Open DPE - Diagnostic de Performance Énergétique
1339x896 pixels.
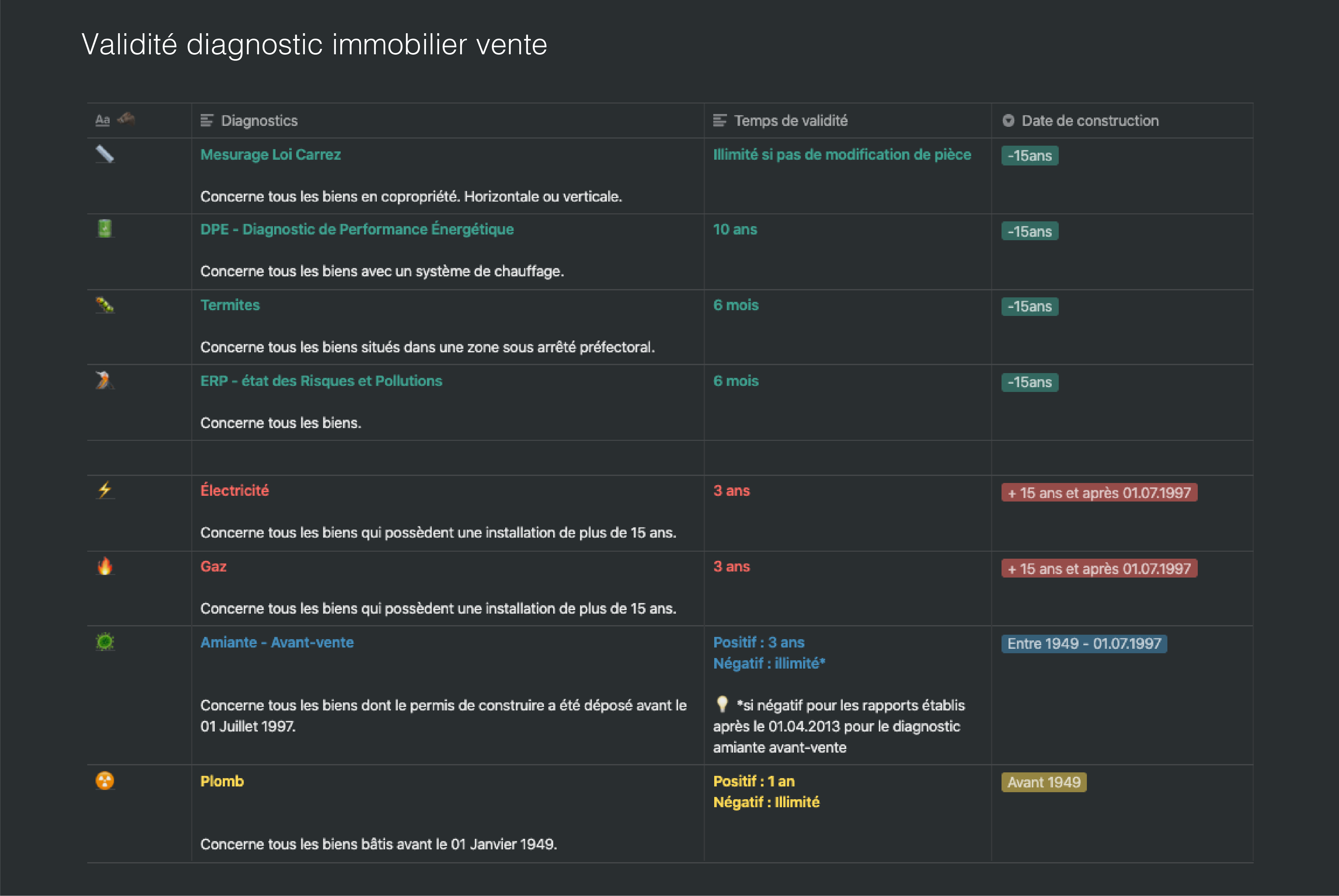tap(357, 229)
